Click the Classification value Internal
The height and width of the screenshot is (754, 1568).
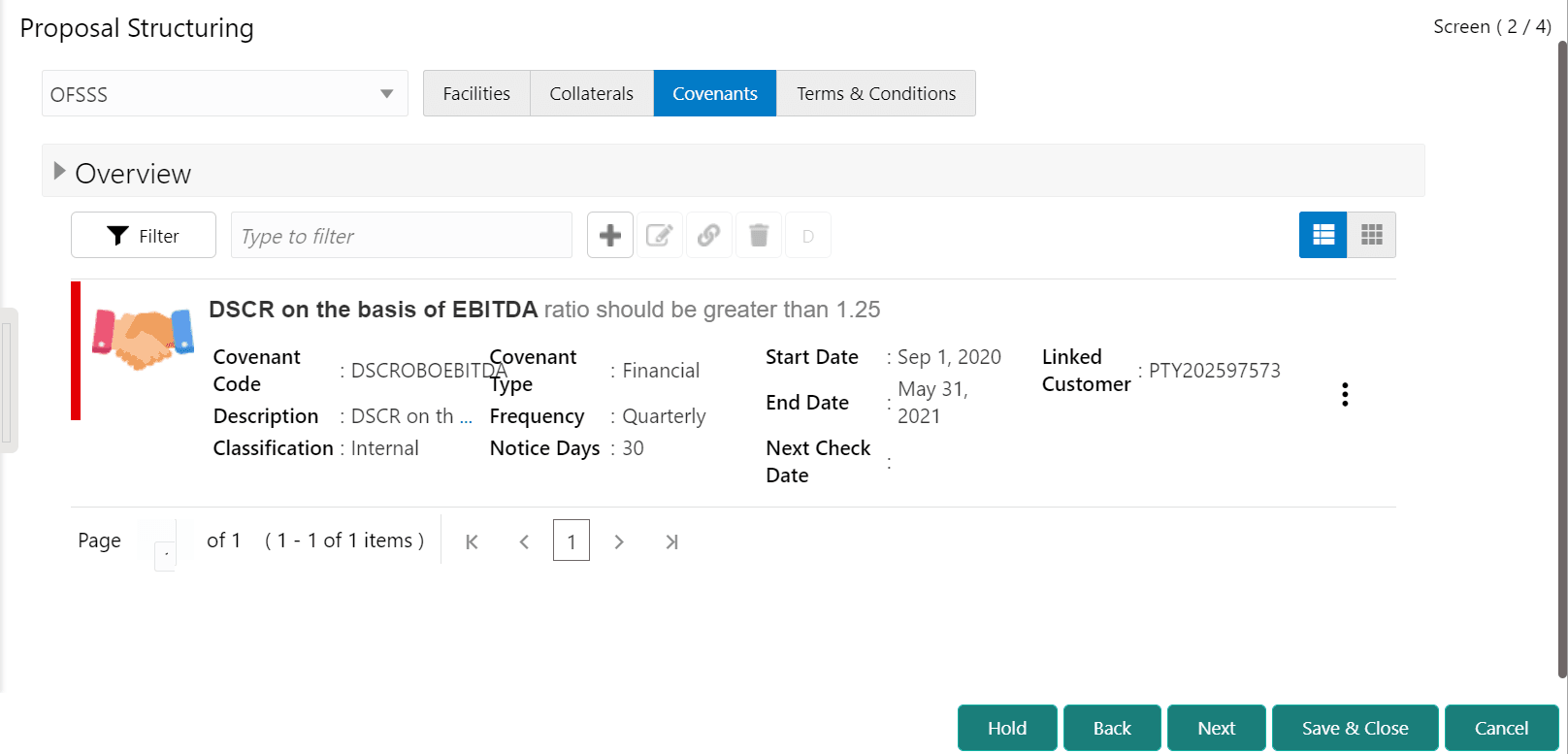(x=385, y=448)
